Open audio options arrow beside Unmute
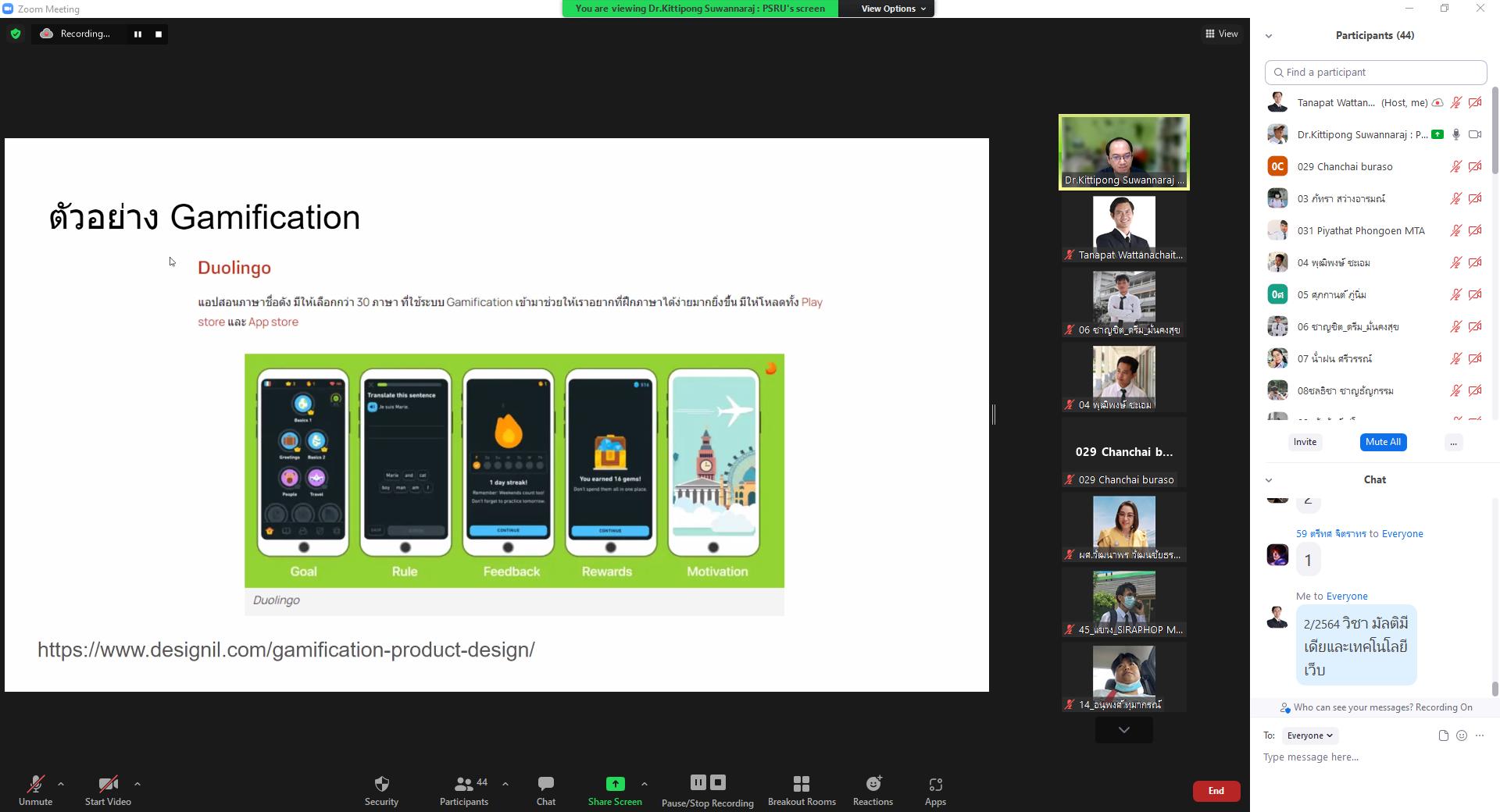This screenshot has width=1500, height=812. (x=61, y=784)
